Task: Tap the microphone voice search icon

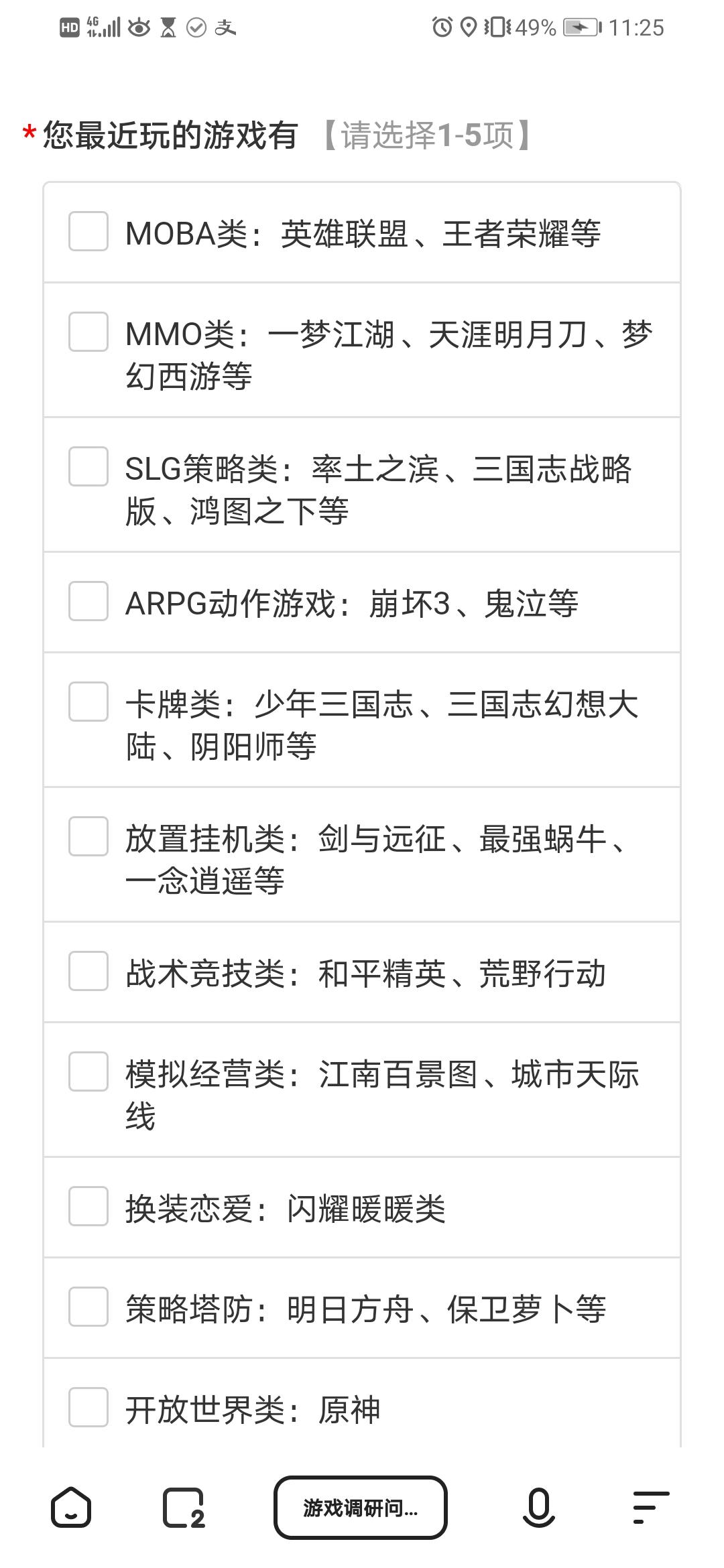Action: point(538,1508)
